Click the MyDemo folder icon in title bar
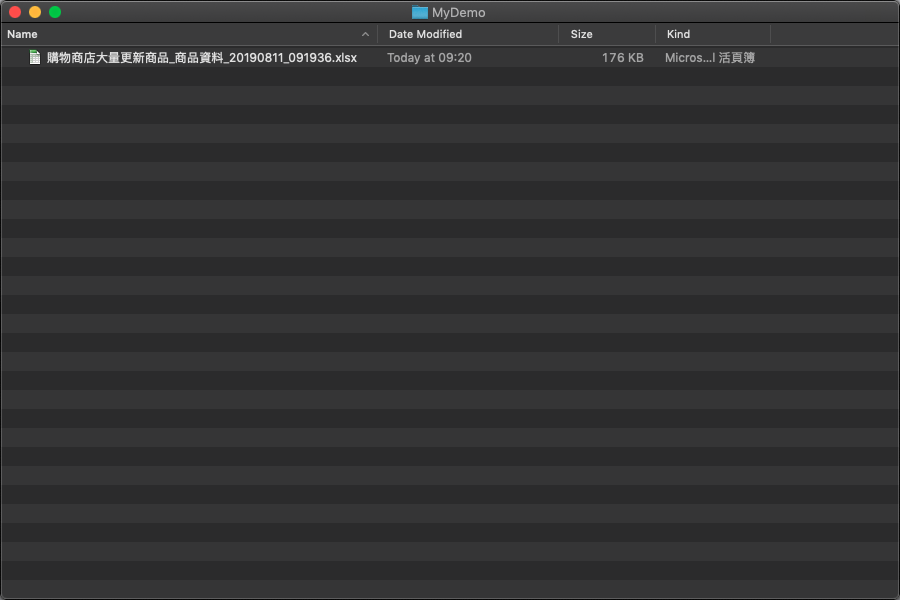This screenshot has width=900, height=600. [x=420, y=12]
